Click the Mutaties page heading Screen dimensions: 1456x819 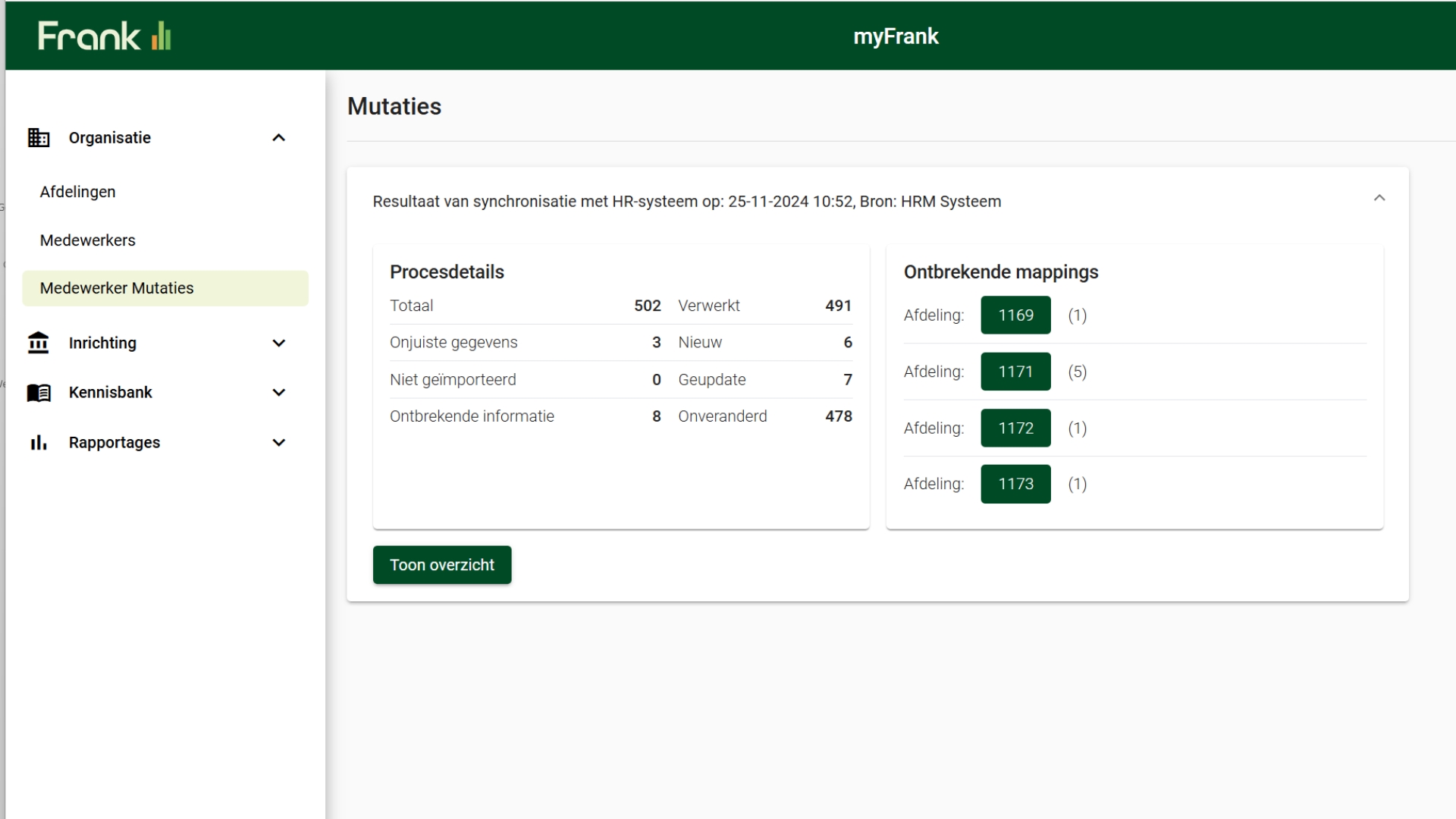click(394, 106)
